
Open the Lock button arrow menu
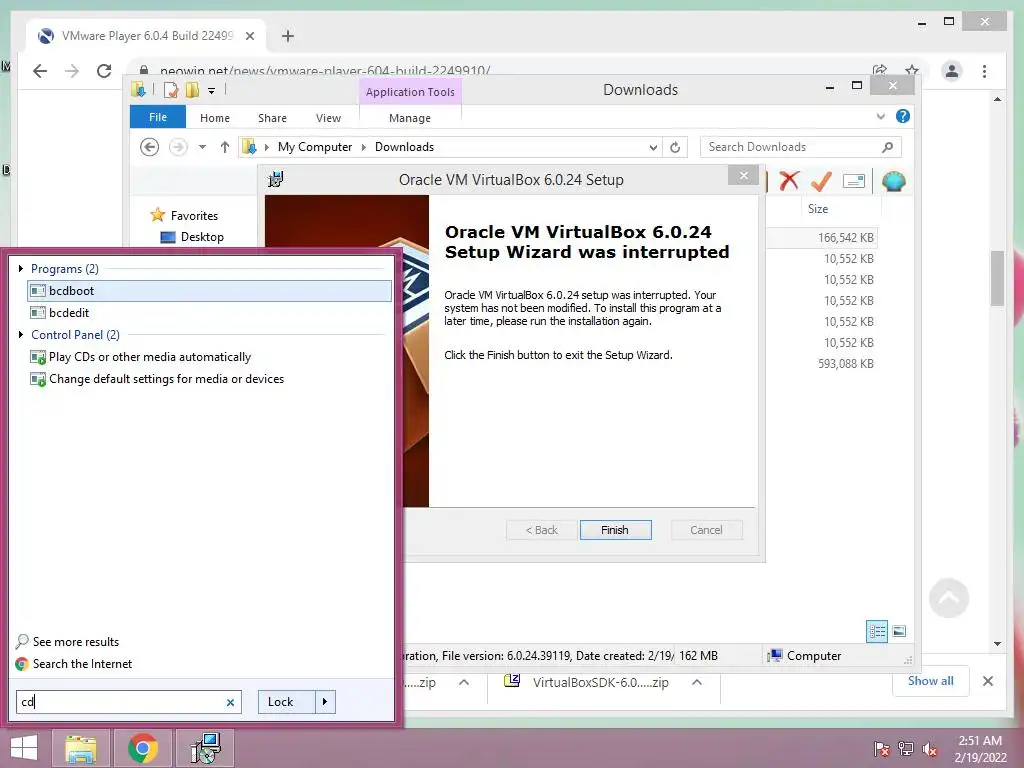point(325,702)
